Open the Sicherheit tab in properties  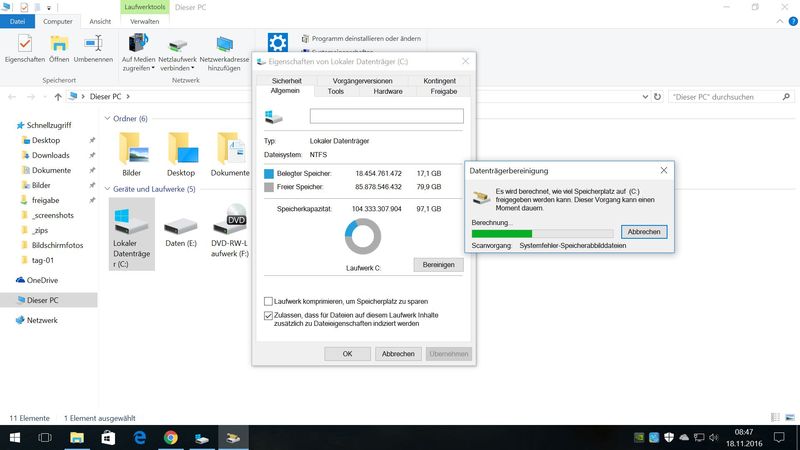tap(287, 81)
